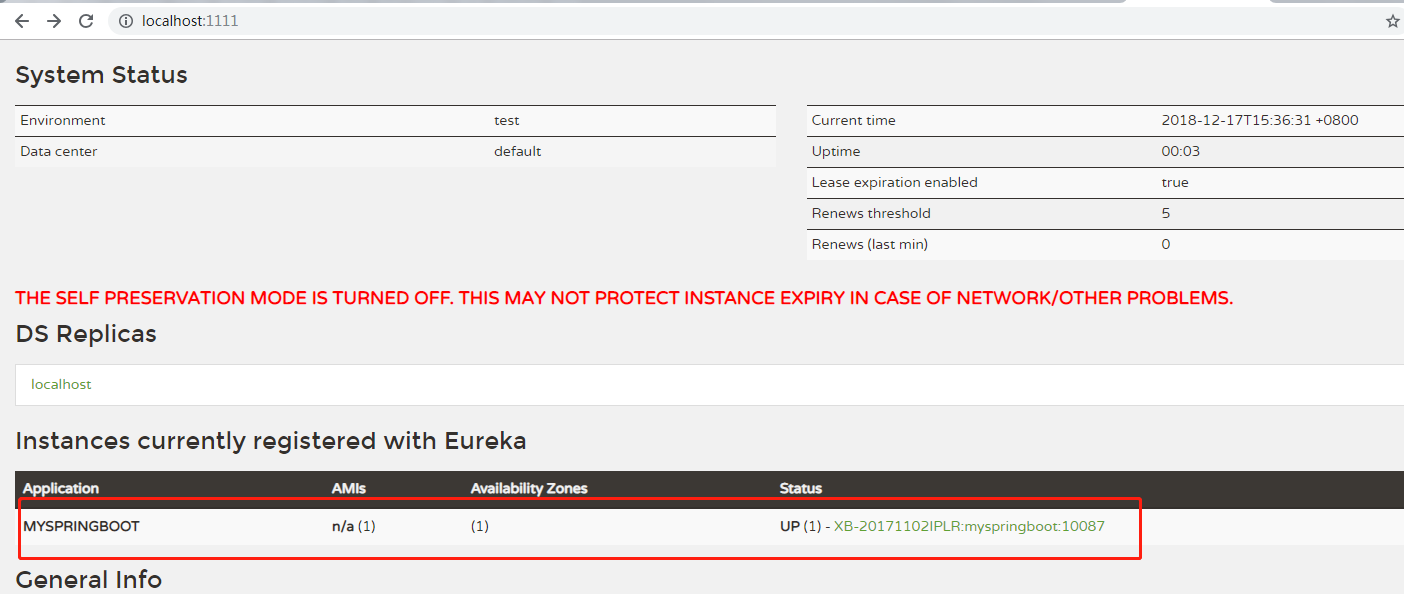Click the browser forward arrow
Screen dimensions: 1404x594
pyautogui.click(x=54, y=21)
